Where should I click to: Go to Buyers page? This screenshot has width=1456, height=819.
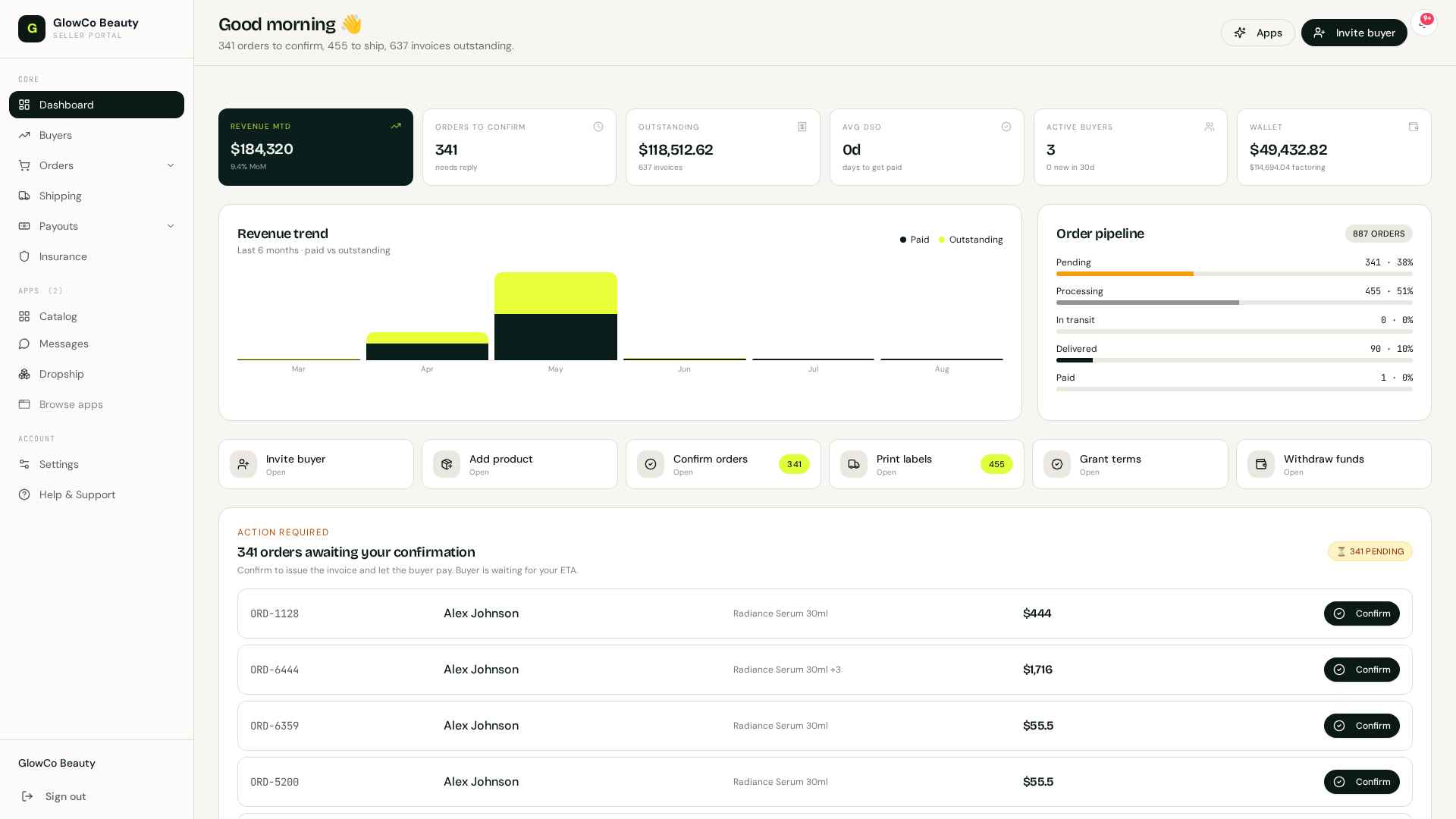click(96, 135)
